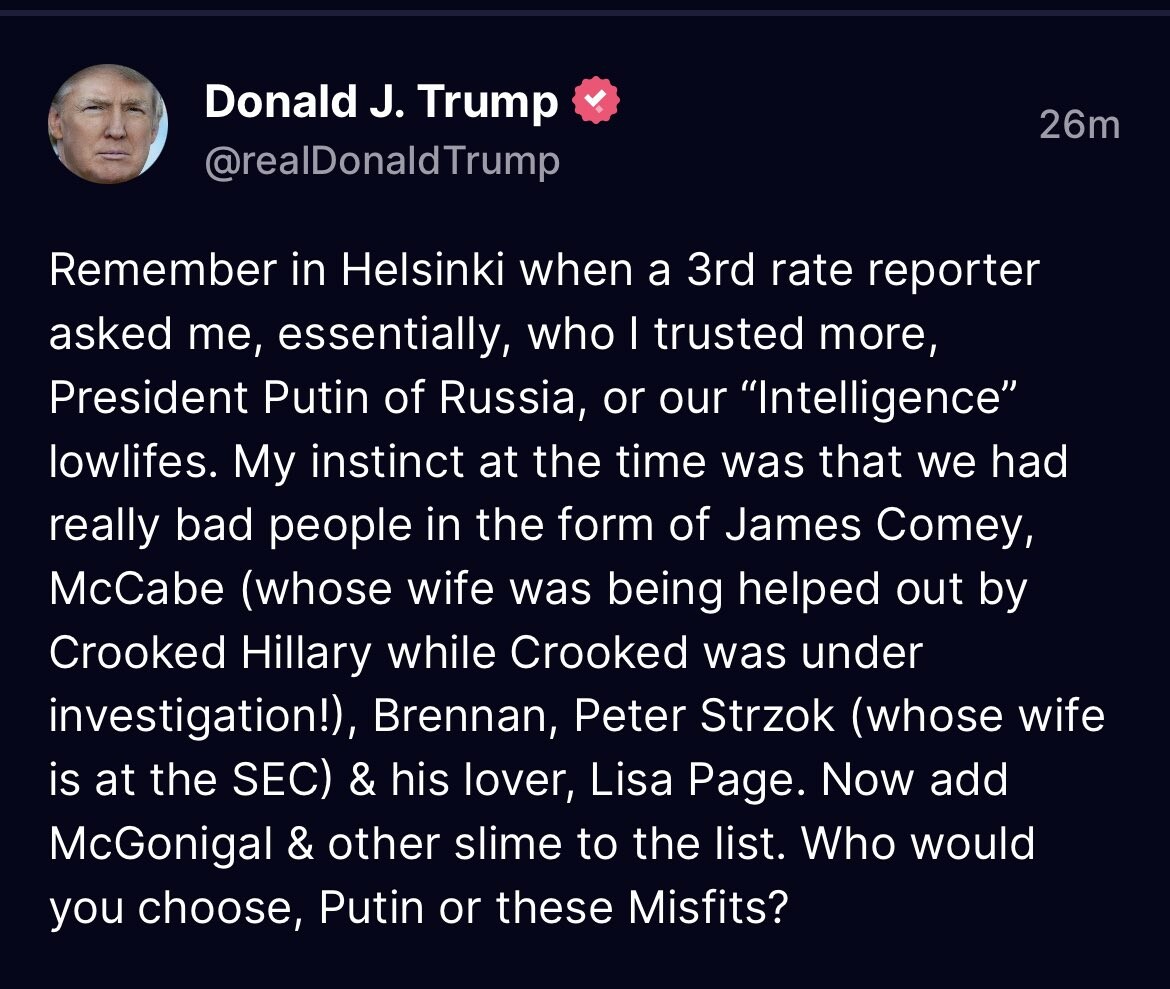Click the words Crooked Hillary
The width and height of the screenshot is (1170, 989).
(210, 653)
